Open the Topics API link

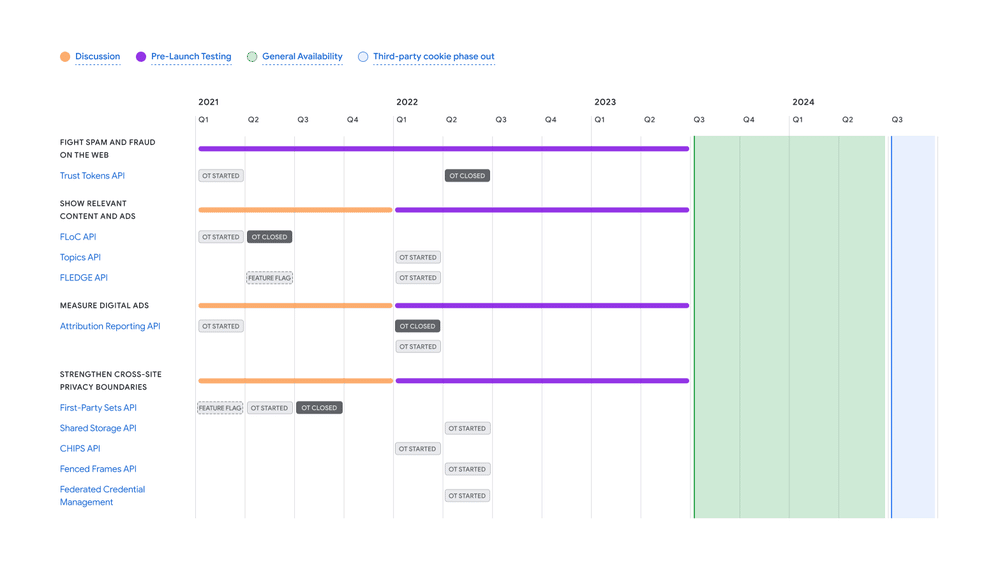(x=80, y=258)
